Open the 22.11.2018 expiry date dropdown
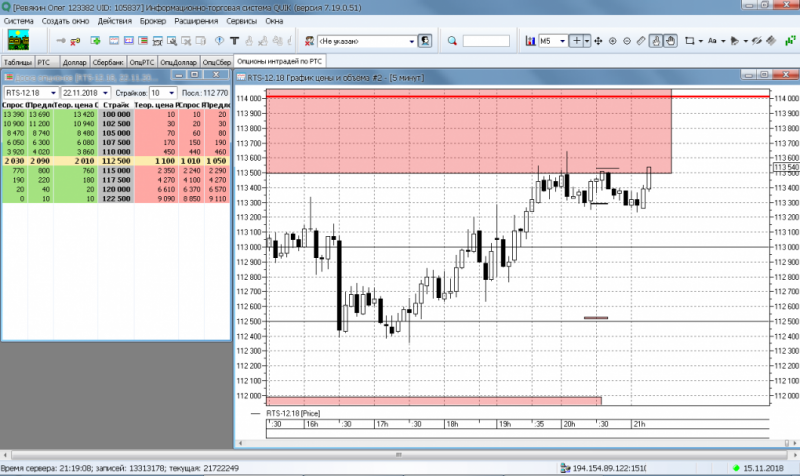 (x=105, y=93)
